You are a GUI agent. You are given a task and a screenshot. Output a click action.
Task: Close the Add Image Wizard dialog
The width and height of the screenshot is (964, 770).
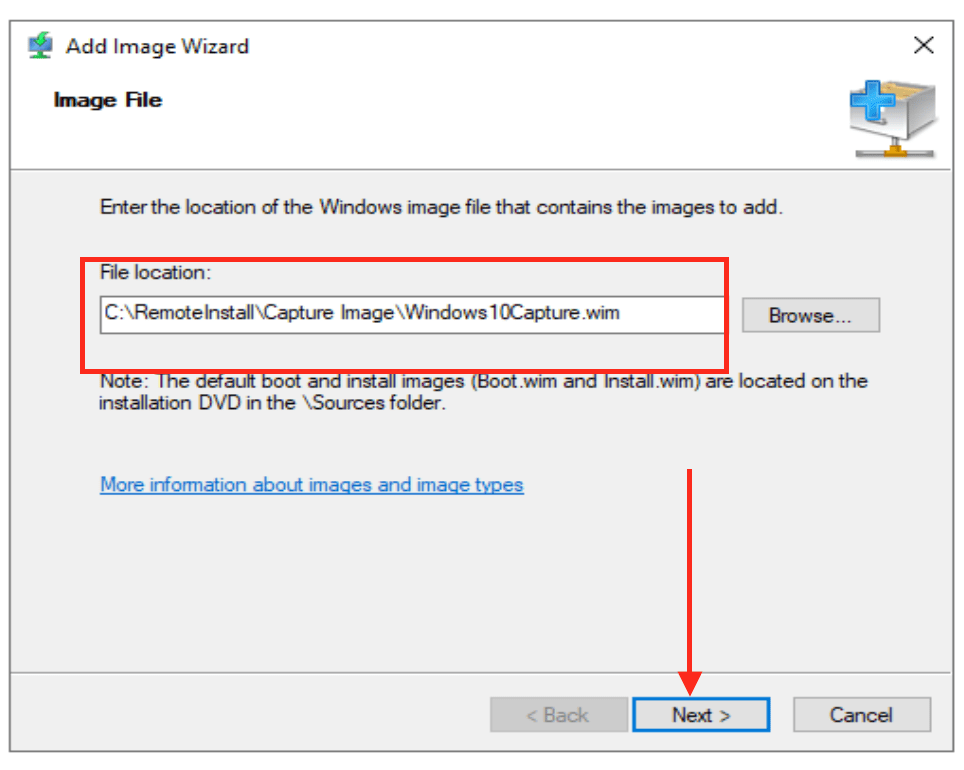click(923, 46)
